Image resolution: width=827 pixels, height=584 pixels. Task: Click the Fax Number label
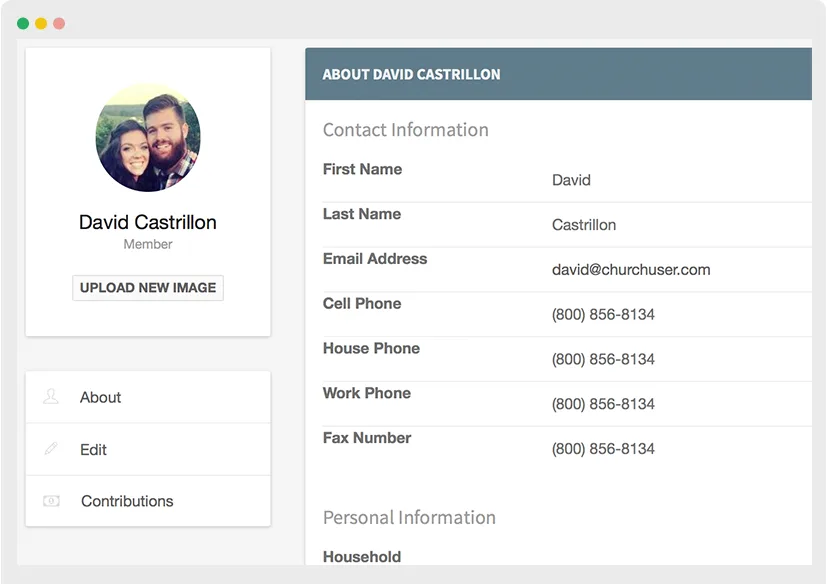(367, 438)
